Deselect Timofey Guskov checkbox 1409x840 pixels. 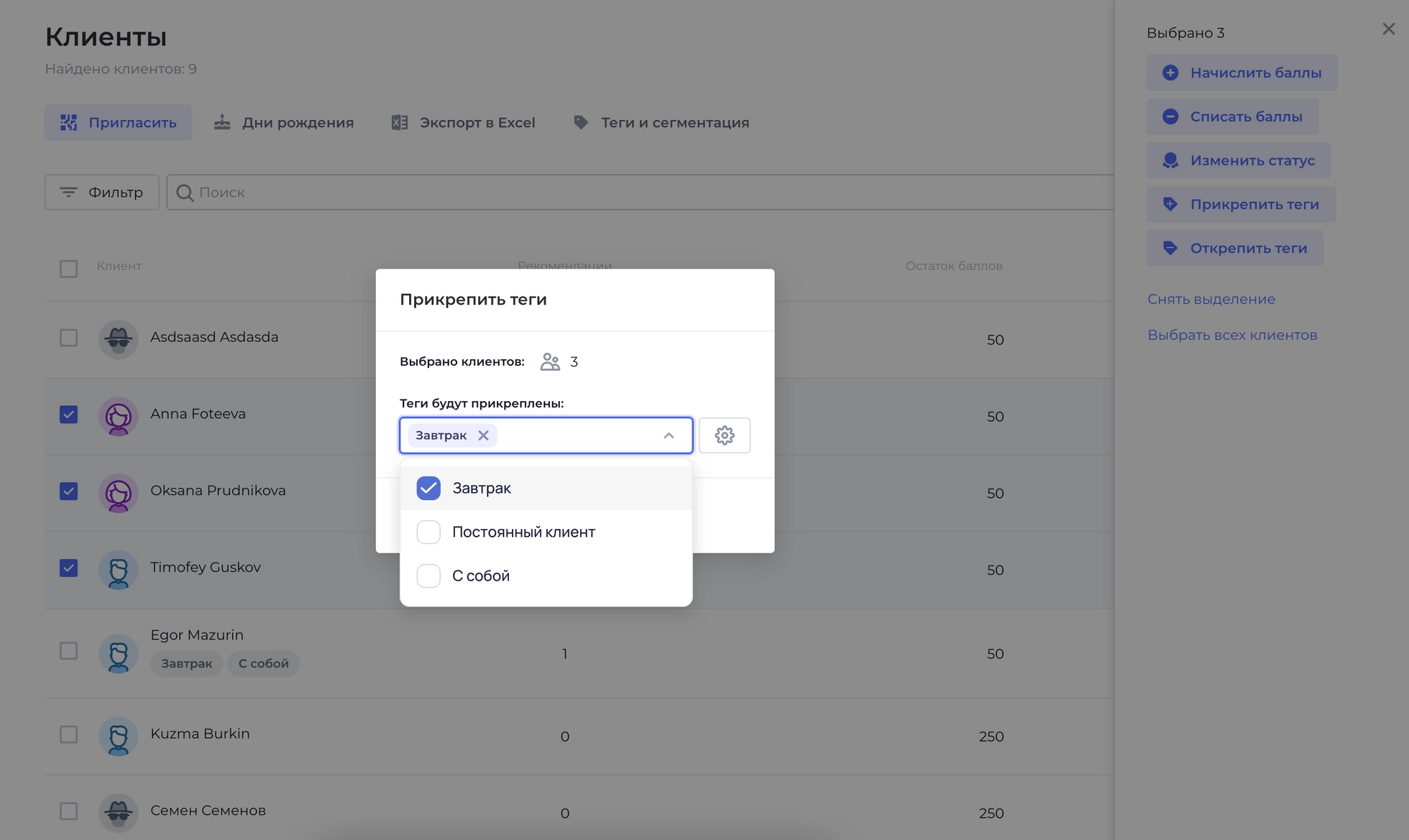click(x=68, y=568)
